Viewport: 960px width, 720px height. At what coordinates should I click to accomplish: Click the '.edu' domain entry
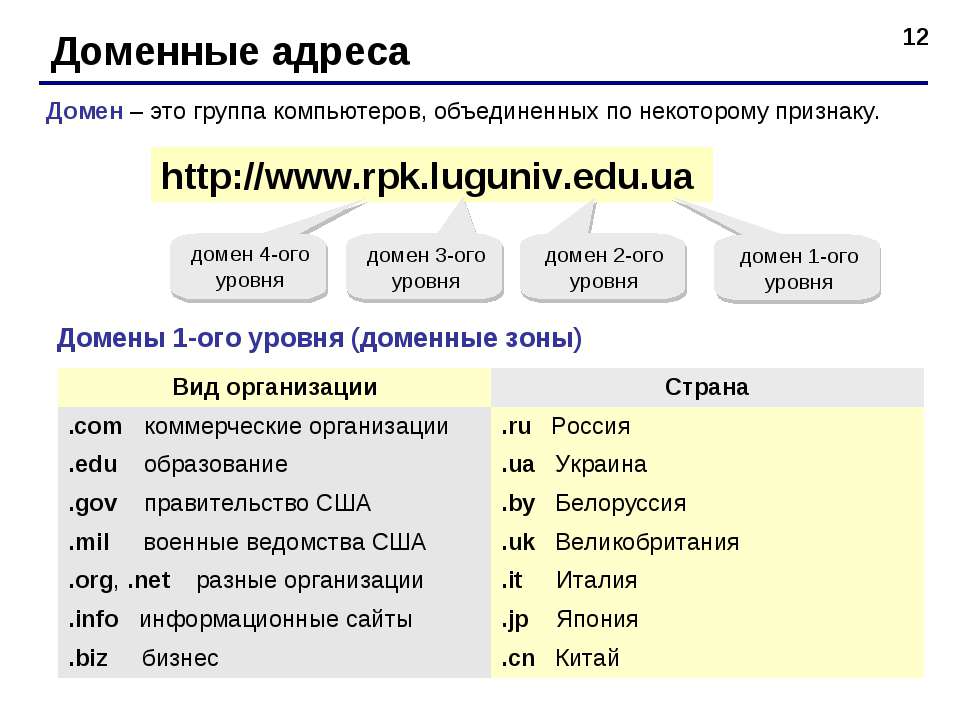coord(92,465)
